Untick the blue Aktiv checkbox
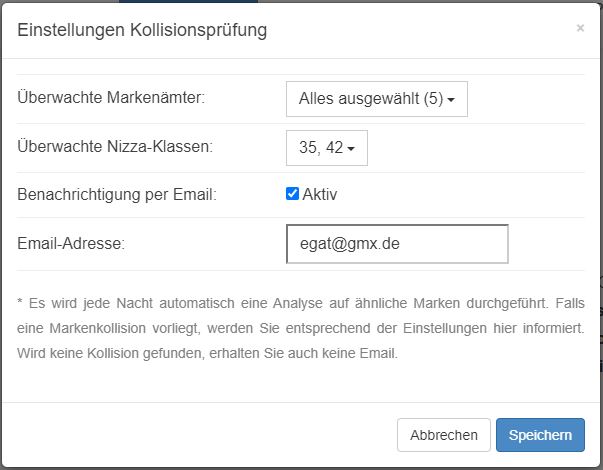 coord(292,193)
